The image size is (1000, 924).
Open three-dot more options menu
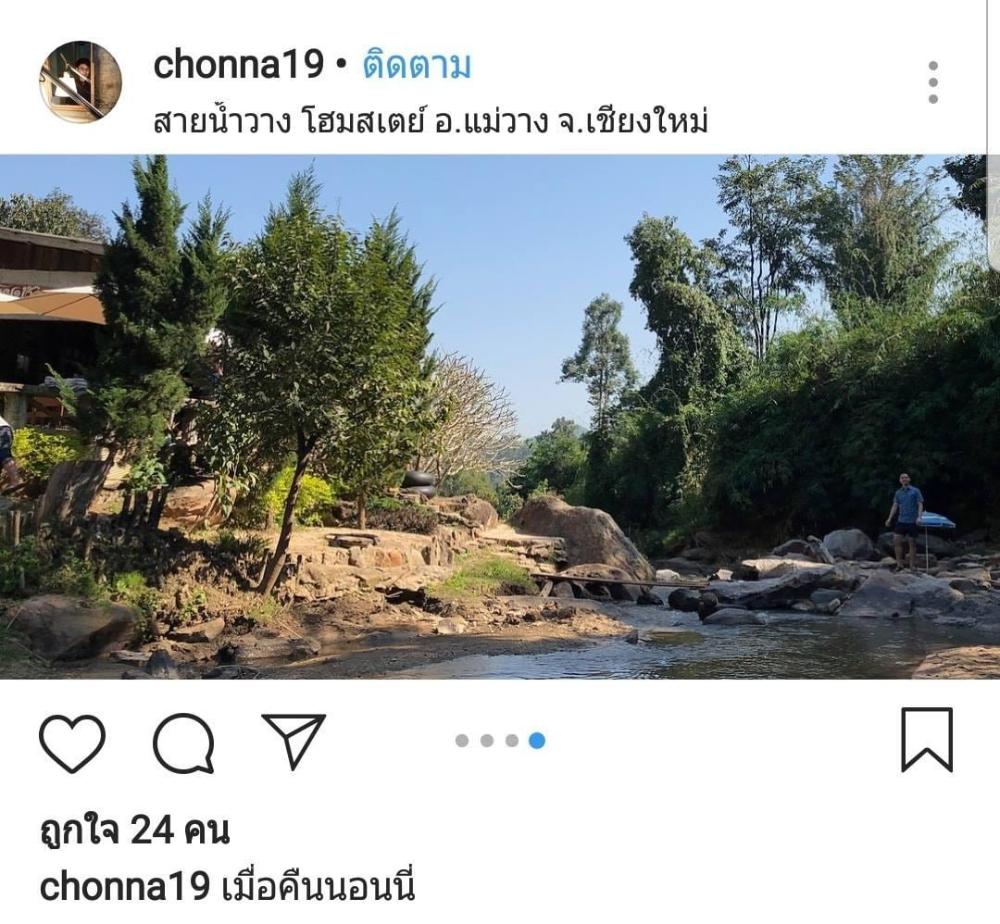[933, 82]
